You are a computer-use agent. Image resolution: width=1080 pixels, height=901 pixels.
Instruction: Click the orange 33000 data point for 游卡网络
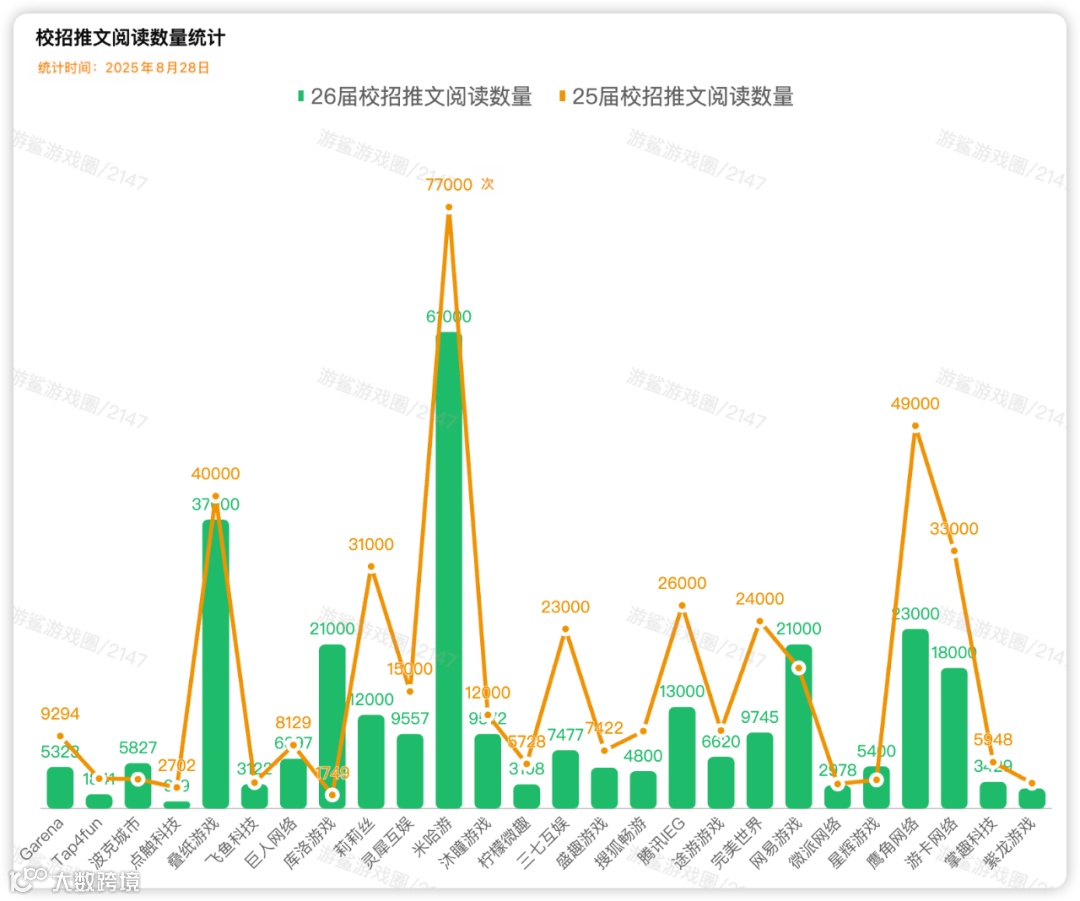[954, 551]
